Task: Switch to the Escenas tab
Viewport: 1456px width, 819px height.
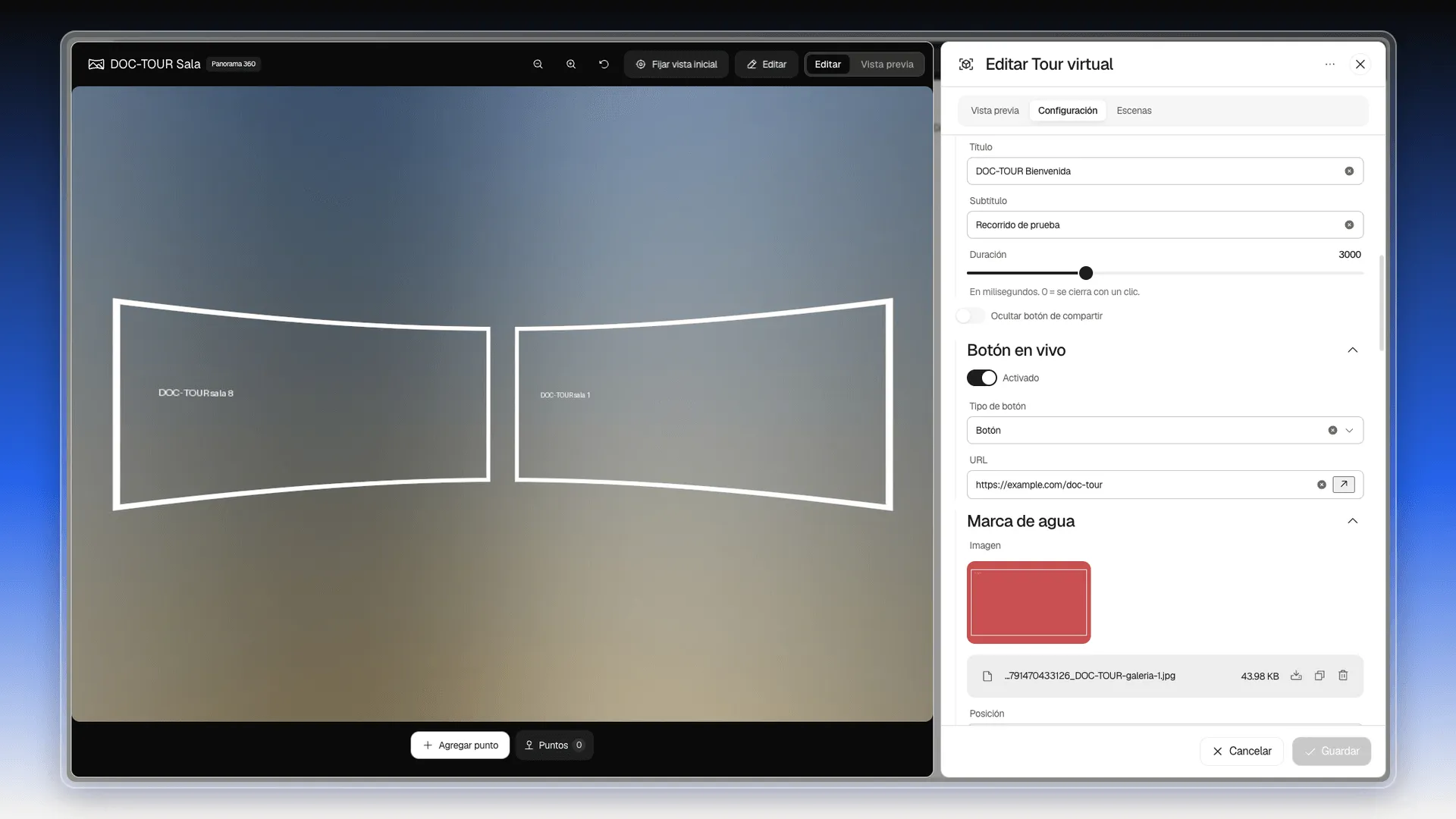Action: click(x=1134, y=111)
